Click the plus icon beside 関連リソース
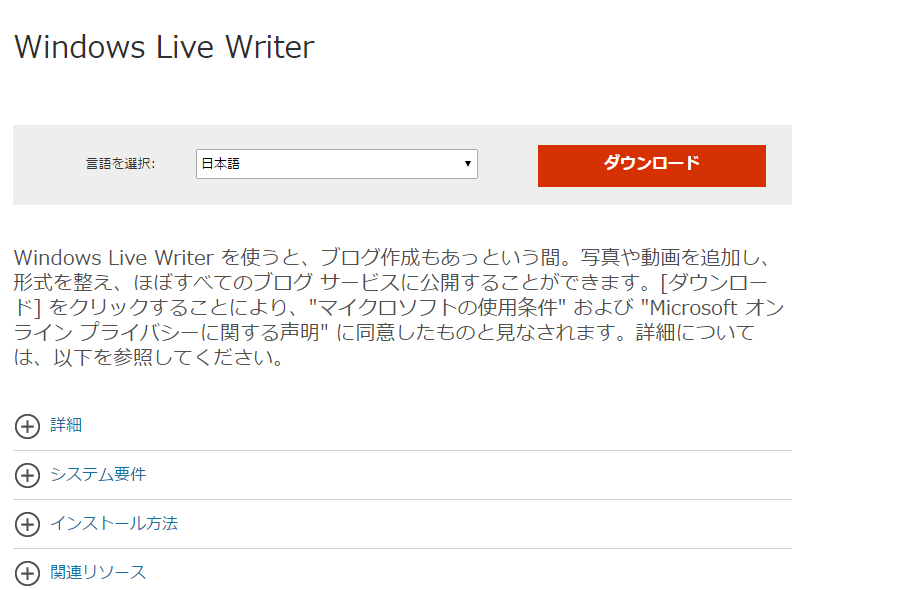Viewport: 906px width, 590px height. 27,573
